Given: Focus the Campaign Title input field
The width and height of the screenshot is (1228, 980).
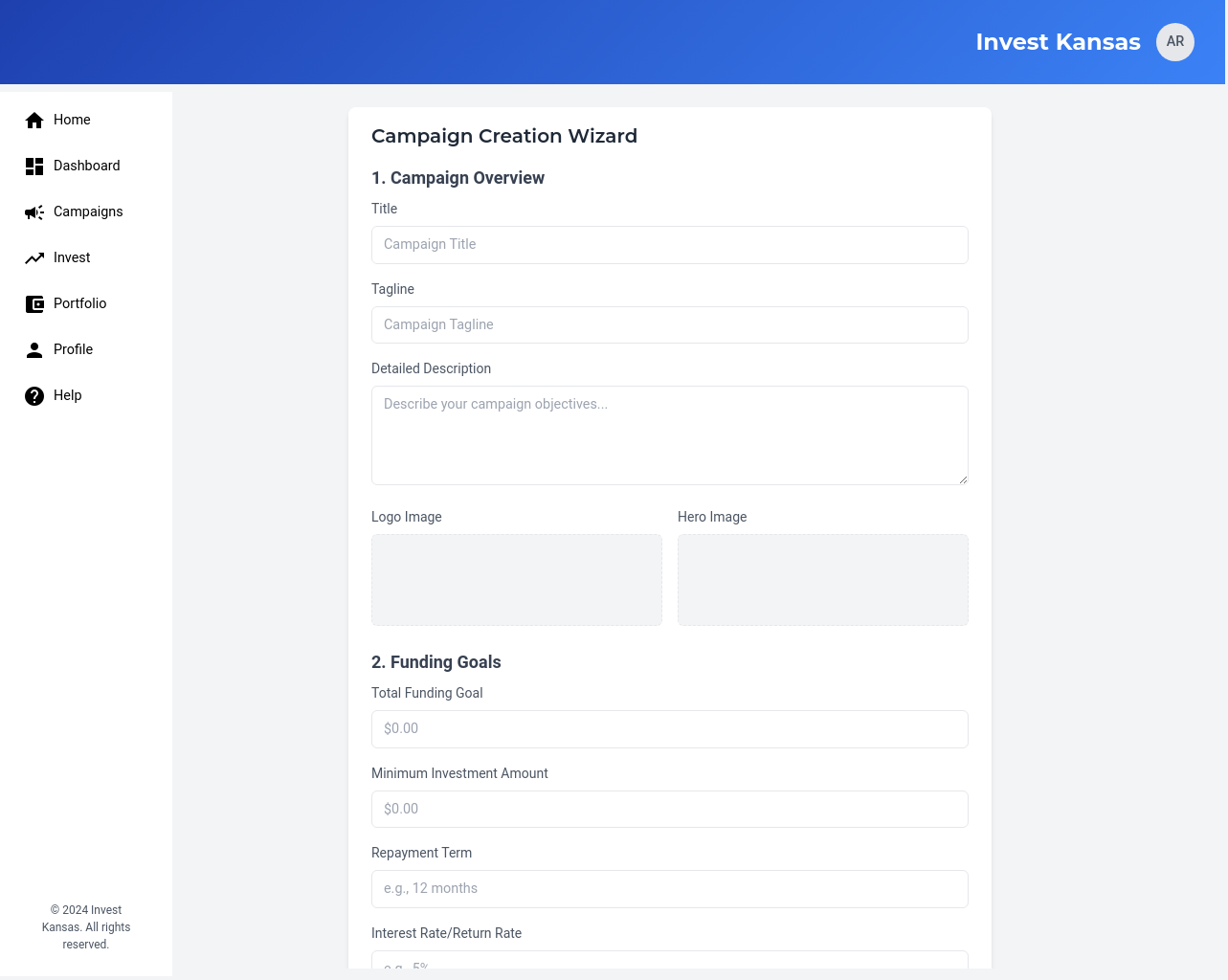Looking at the screenshot, I should (x=669, y=245).
